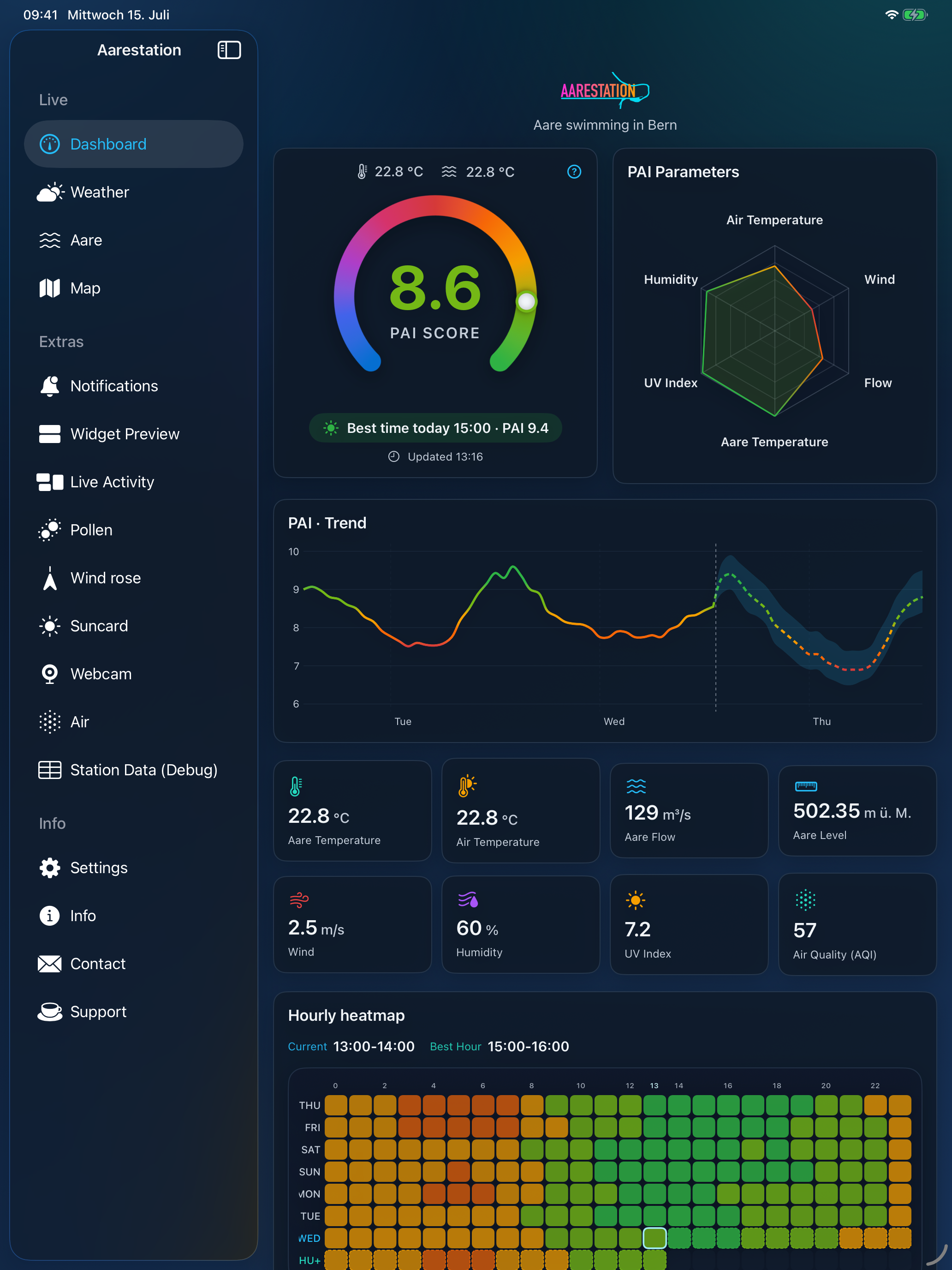Select the highlighted WED 13:00 heatmap cell
This screenshot has height=1270, width=952.
654,1238
